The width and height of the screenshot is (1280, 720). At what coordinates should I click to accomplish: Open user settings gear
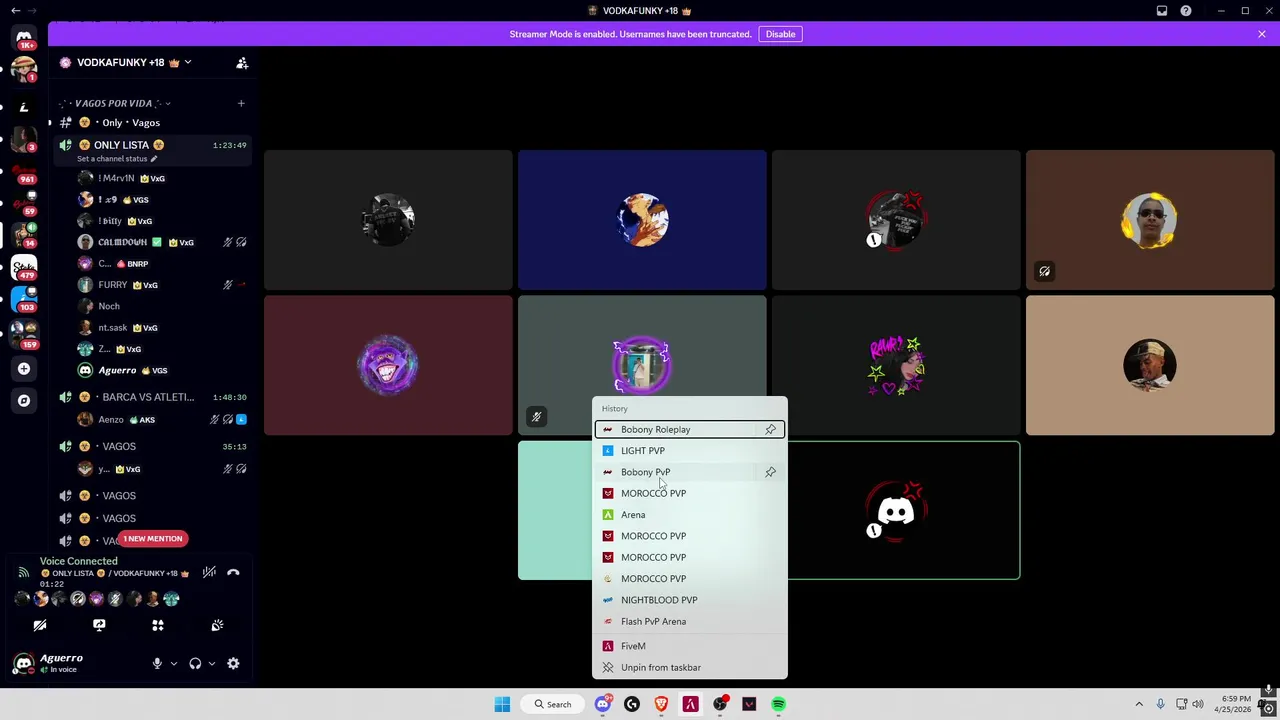click(x=233, y=663)
